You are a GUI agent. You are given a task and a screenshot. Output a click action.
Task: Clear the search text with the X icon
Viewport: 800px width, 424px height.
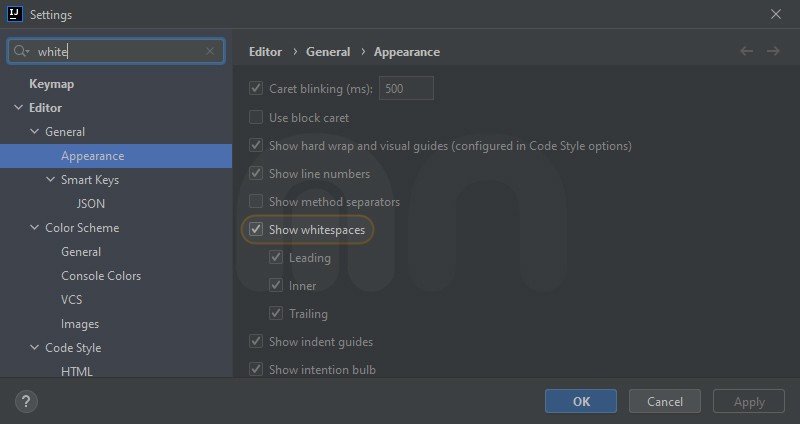(x=210, y=51)
